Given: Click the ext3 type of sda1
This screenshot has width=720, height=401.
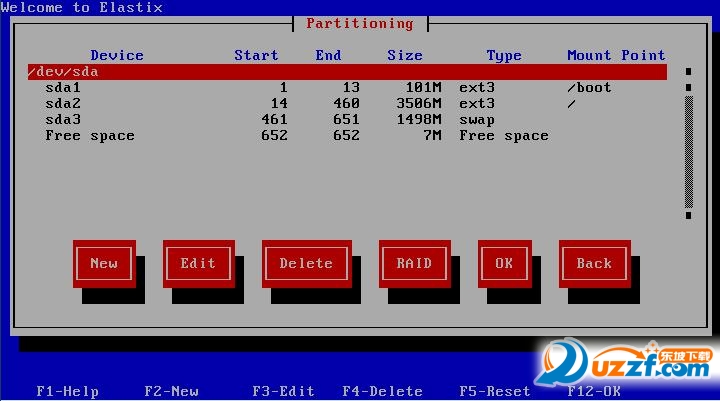Looking at the screenshot, I should click(477, 87).
